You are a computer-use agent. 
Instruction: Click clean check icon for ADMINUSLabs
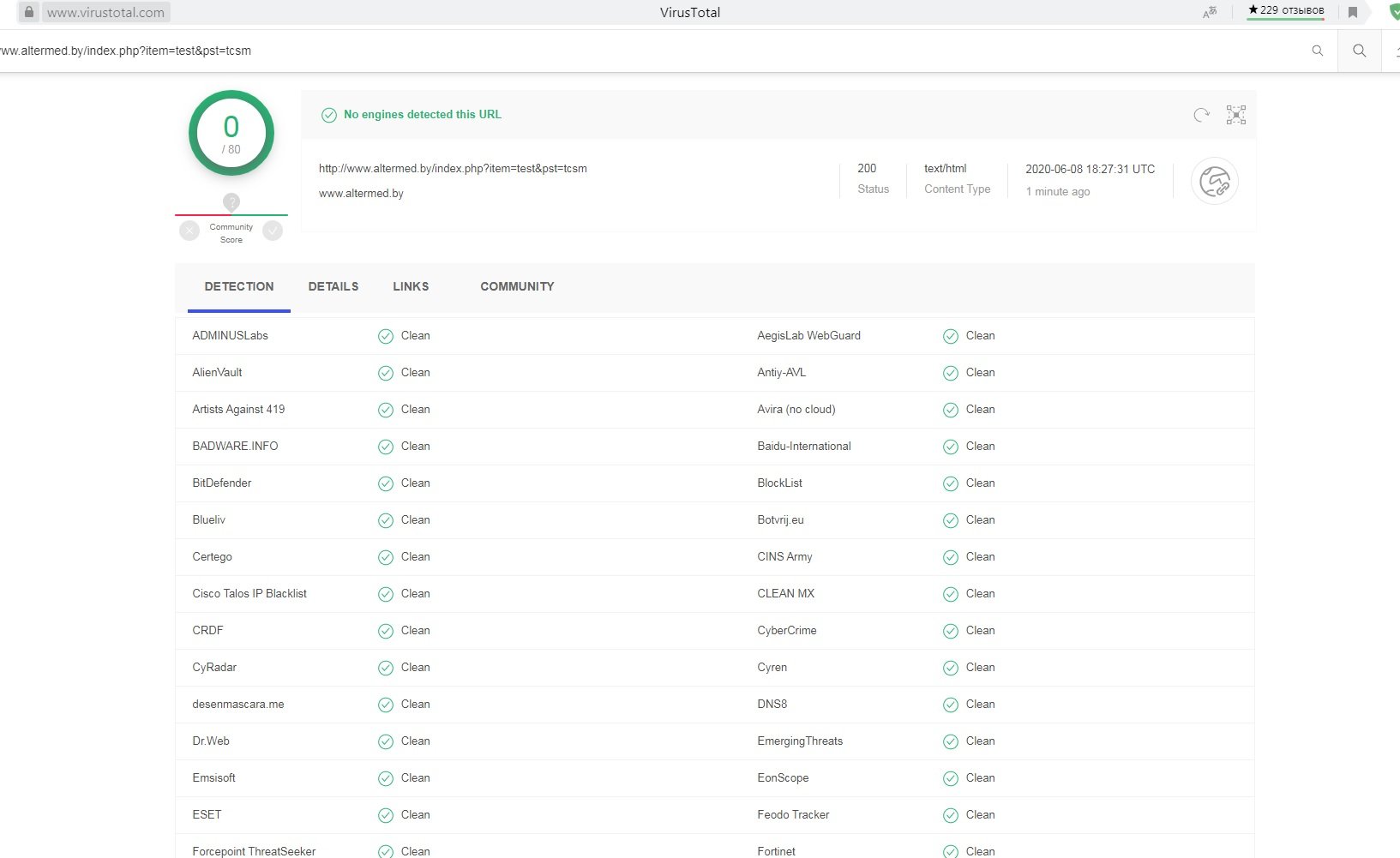click(x=386, y=336)
